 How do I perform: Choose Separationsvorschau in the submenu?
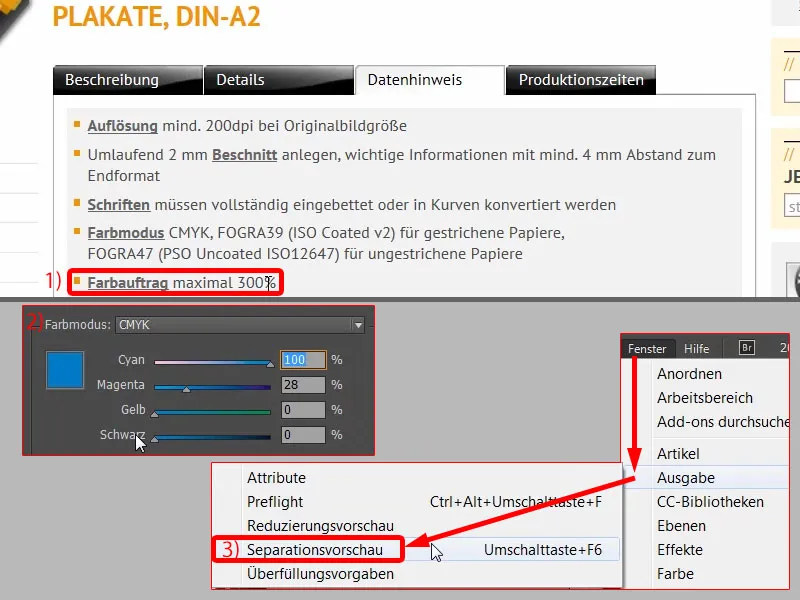[417, 549]
